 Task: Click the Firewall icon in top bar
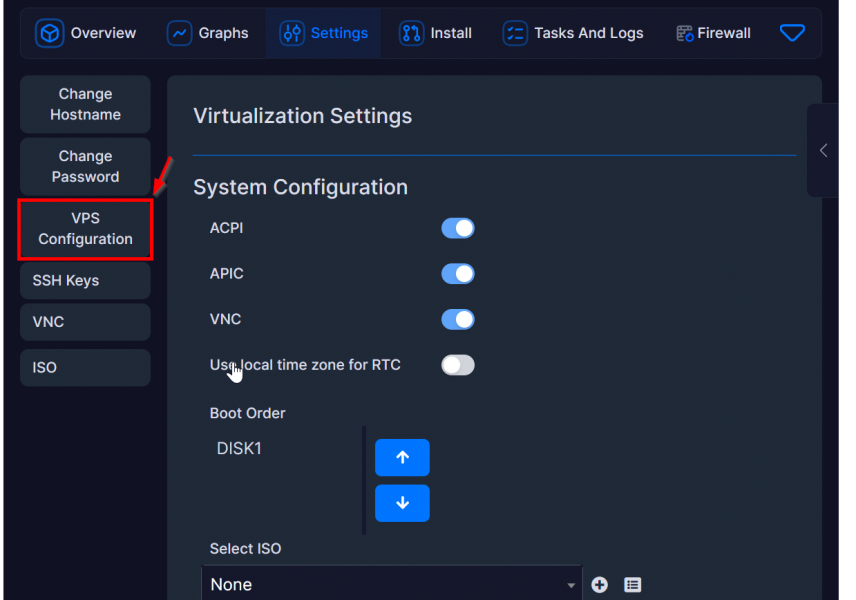click(x=685, y=33)
